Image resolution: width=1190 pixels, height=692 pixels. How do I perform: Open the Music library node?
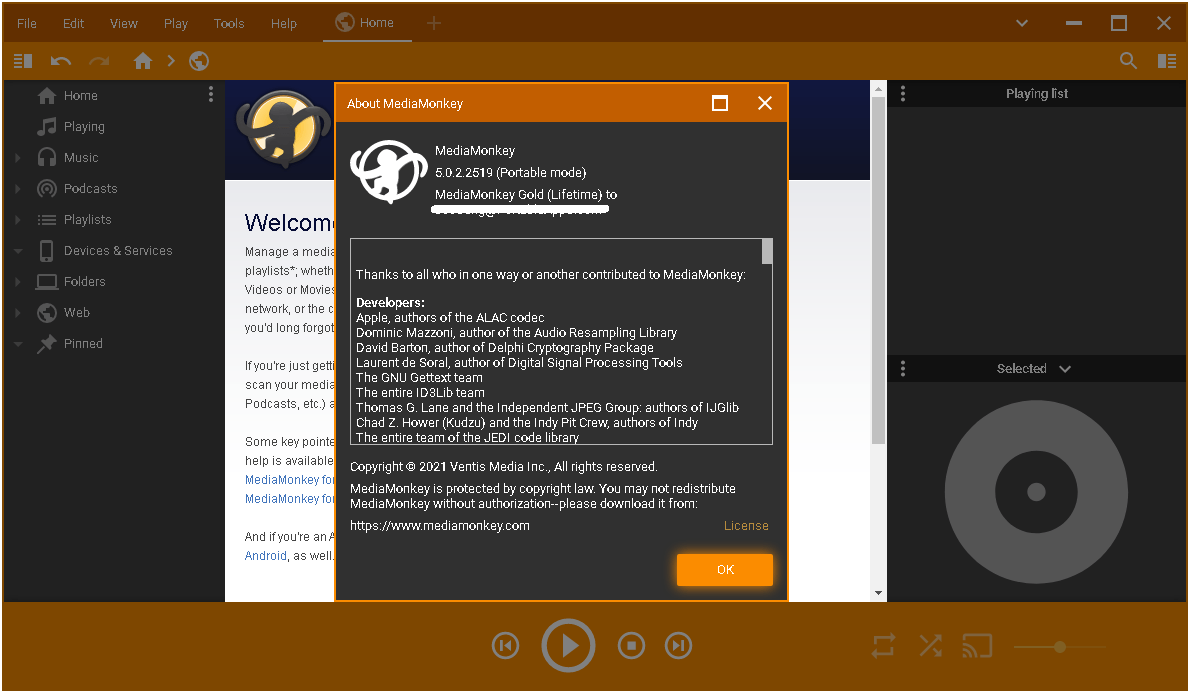click(80, 158)
